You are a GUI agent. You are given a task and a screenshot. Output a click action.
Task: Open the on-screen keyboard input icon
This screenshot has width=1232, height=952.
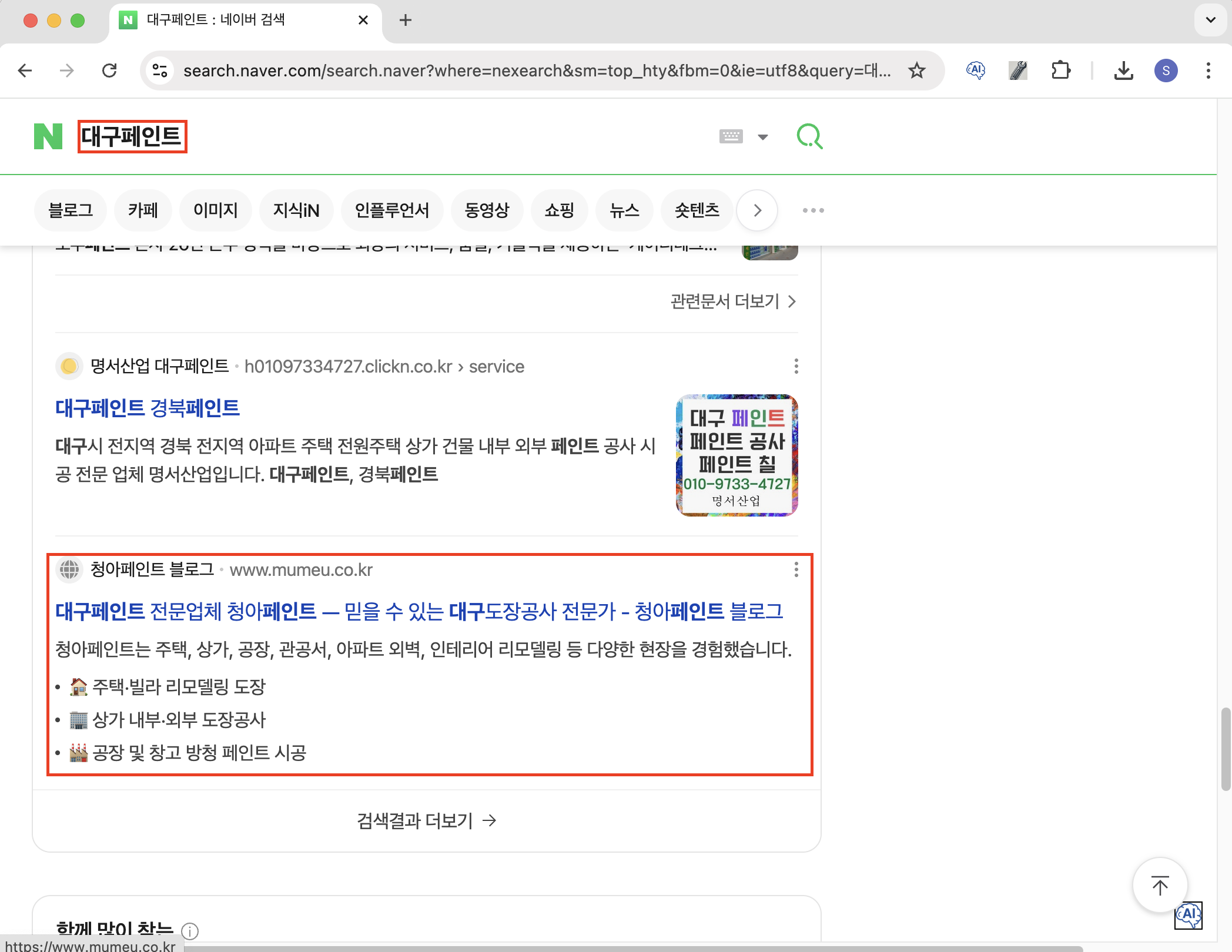tap(731, 136)
